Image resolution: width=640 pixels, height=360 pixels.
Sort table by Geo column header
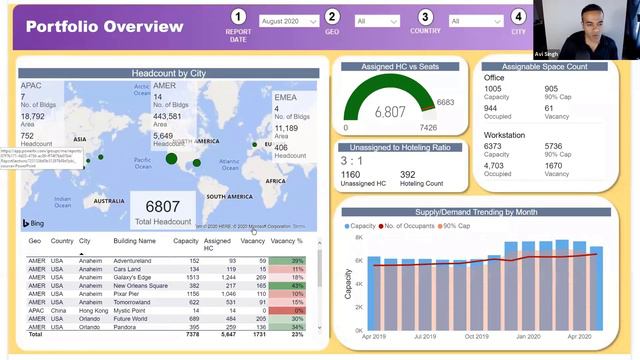click(35, 241)
